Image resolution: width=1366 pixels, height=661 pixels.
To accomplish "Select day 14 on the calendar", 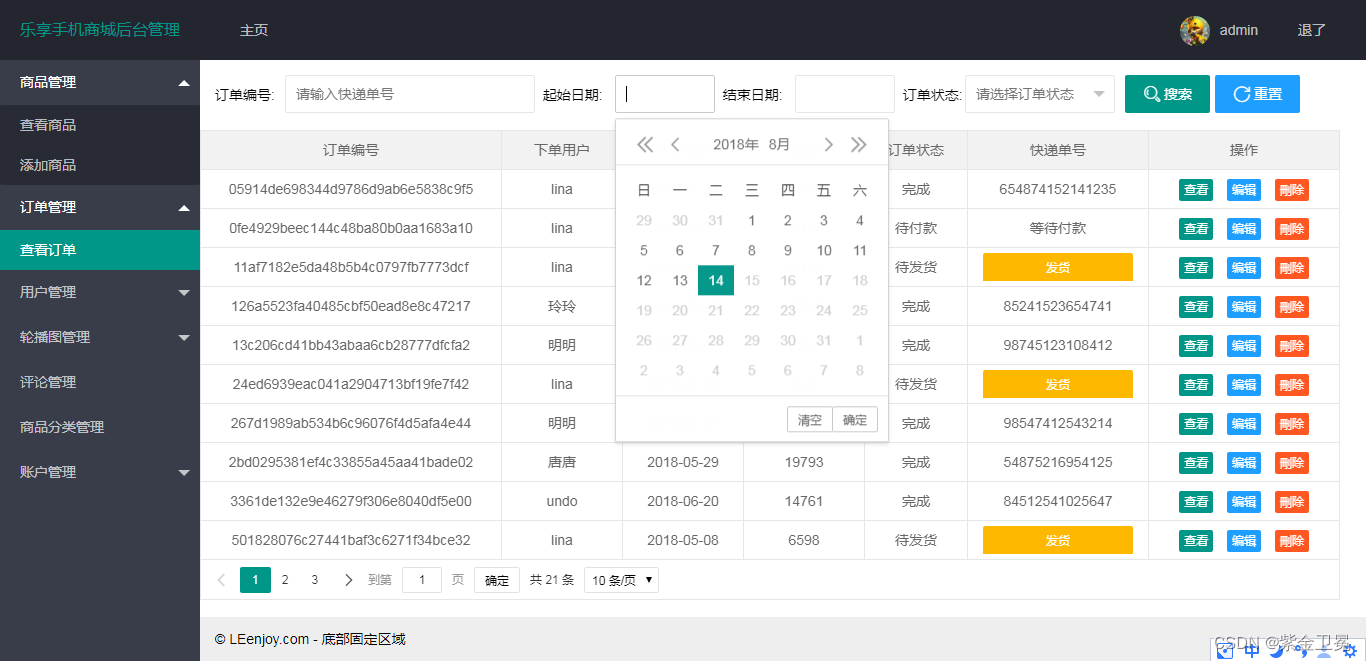I will (715, 280).
